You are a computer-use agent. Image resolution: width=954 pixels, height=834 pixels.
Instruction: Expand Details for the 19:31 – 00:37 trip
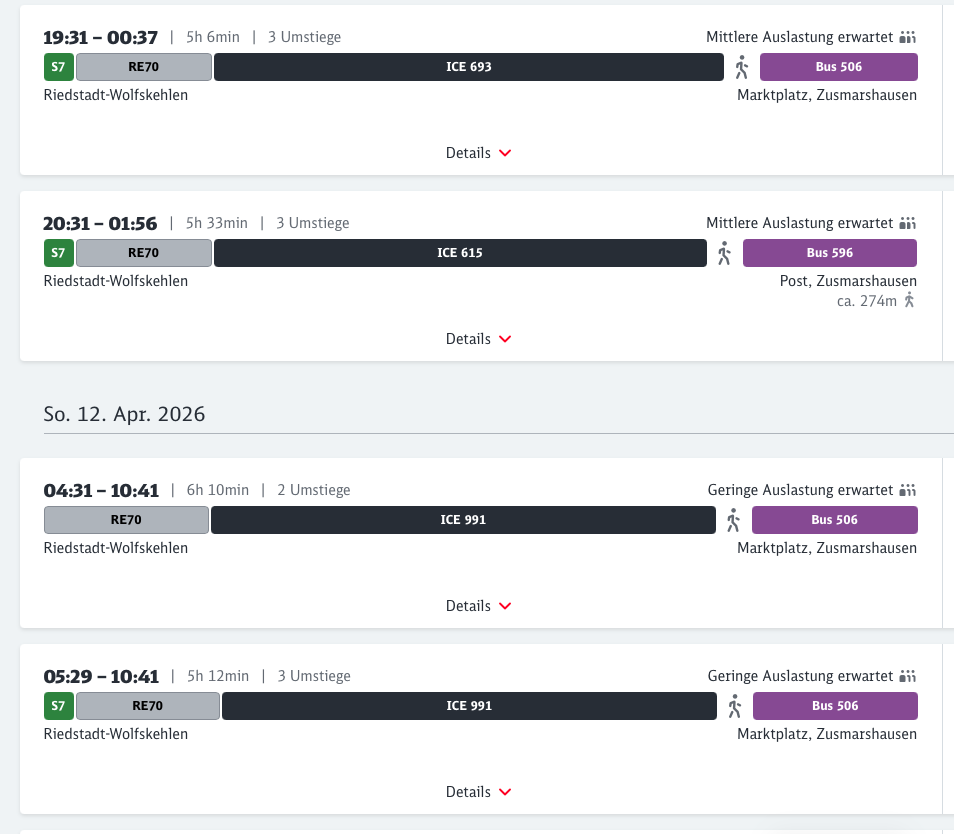point(478,153)
